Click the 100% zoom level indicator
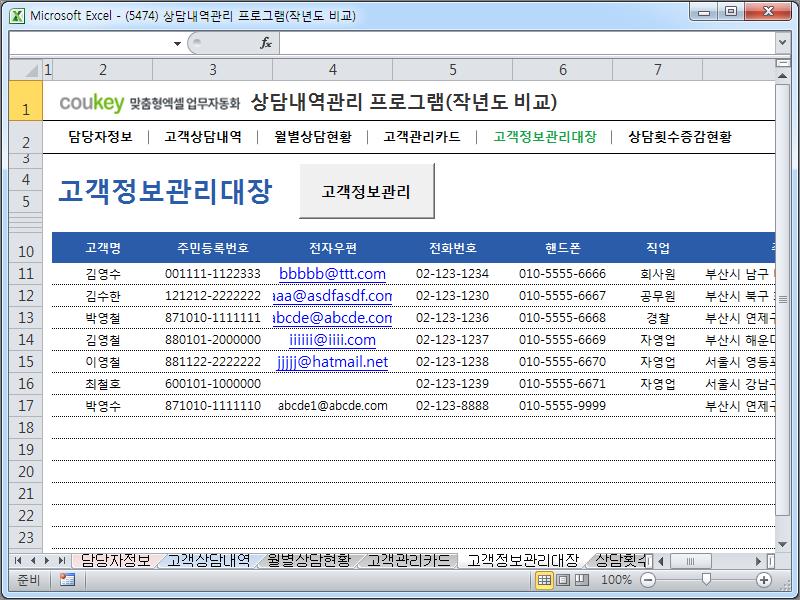Viewport: 800px width, 600px height. 616,580
